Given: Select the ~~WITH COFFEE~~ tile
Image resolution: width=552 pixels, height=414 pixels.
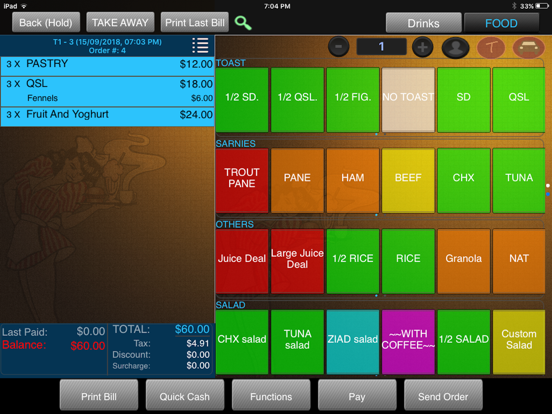Looking at the screenshot, I should tap(408, 342).
